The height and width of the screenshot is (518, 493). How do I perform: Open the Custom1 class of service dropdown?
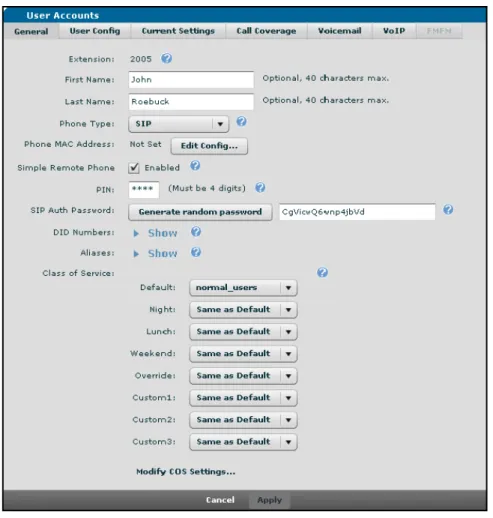click(x=243, y=398)
